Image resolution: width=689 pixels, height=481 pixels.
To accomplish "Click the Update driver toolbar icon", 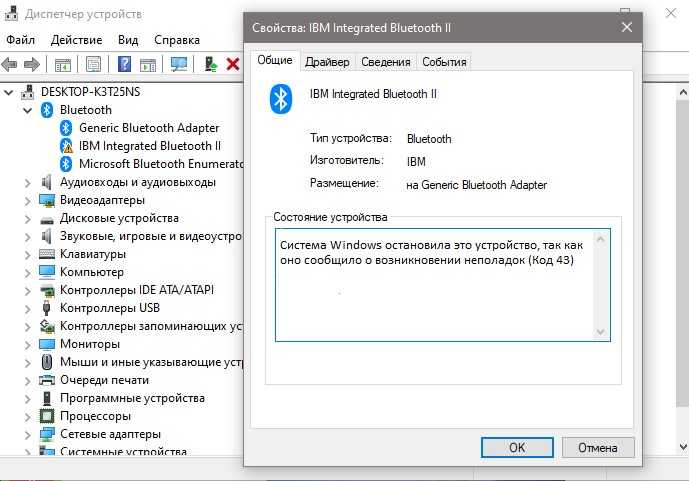I will tap(211, 64).
